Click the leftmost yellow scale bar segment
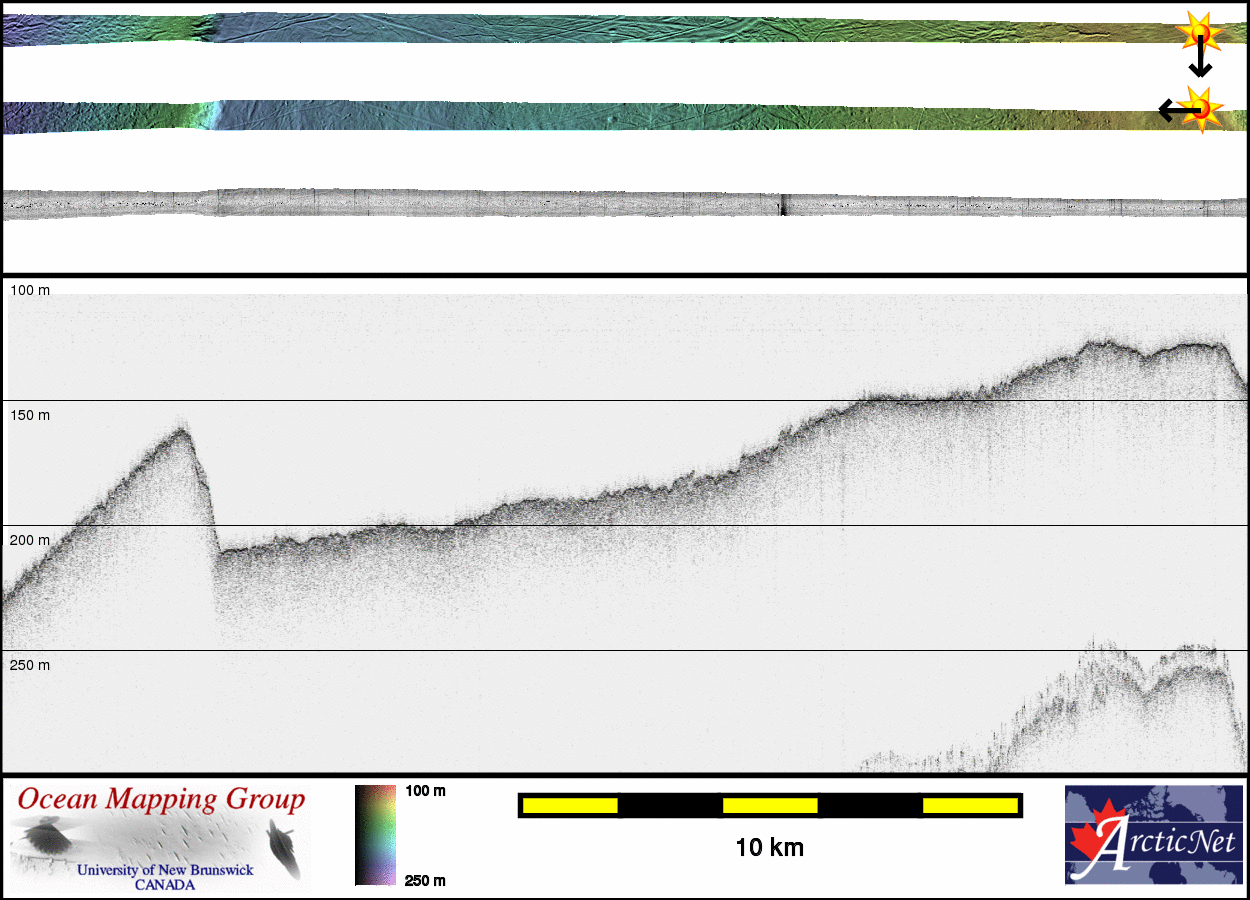Screen dimensions: 1250x900 [570, 805]
